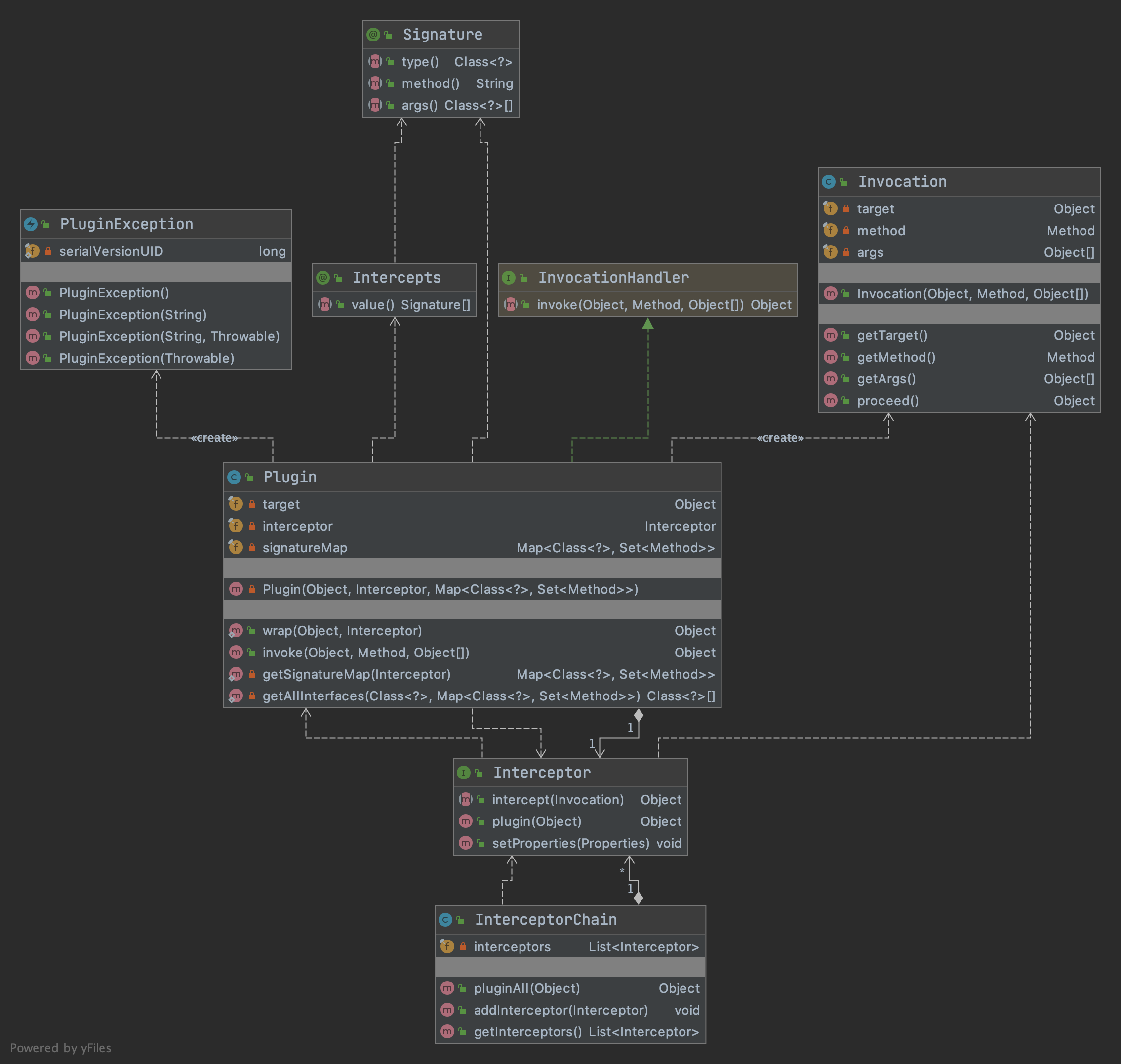1121x1064 pixels.
Task: Select the getTarget() method row
Action: click(959, 335)
